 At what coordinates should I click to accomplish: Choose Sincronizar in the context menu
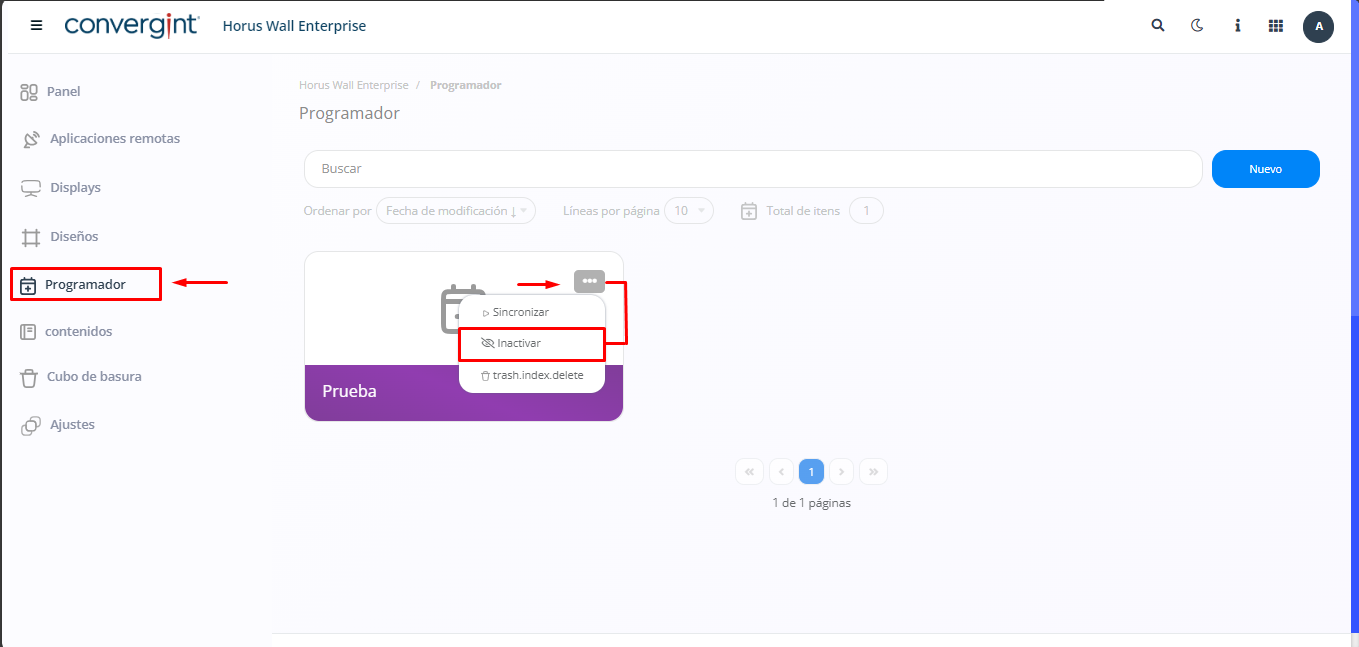coord(520,312)
